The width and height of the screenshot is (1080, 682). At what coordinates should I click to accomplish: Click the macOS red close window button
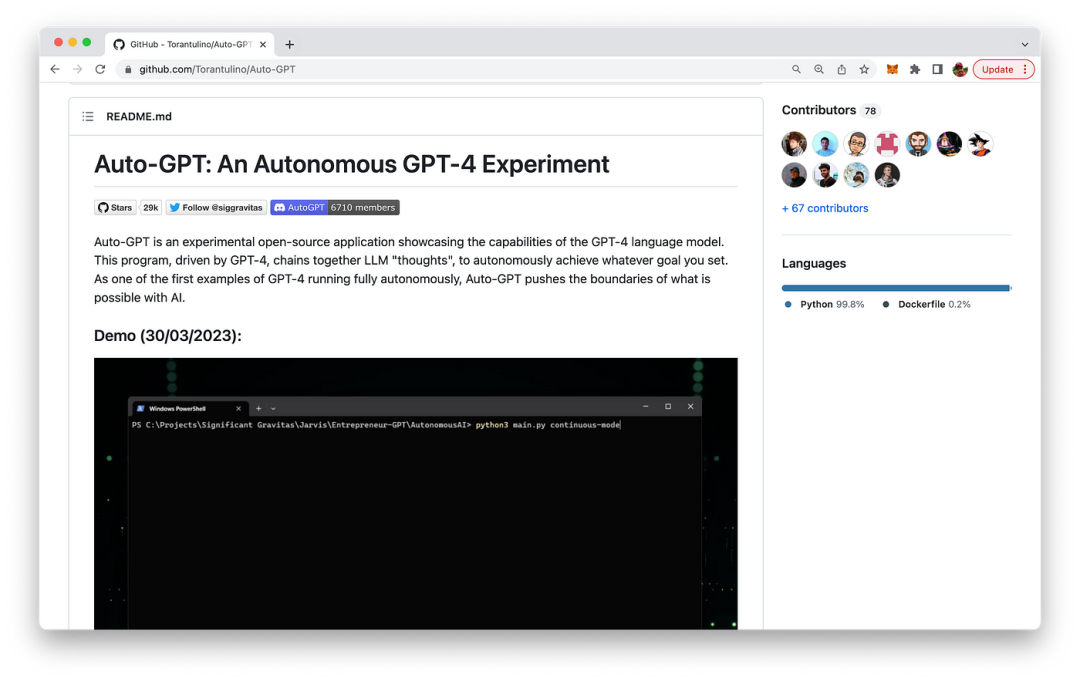pyautogui.click(x=59, y=43)
